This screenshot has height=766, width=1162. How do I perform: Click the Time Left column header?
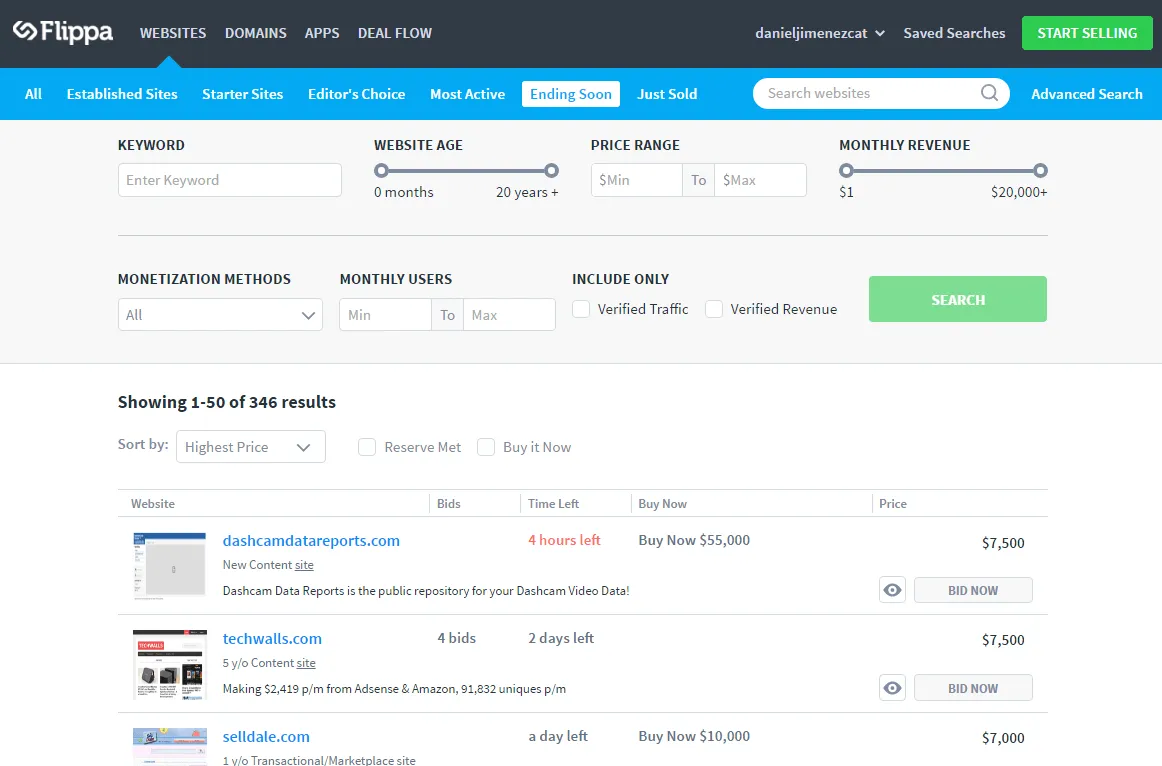[x=554, y=504]
